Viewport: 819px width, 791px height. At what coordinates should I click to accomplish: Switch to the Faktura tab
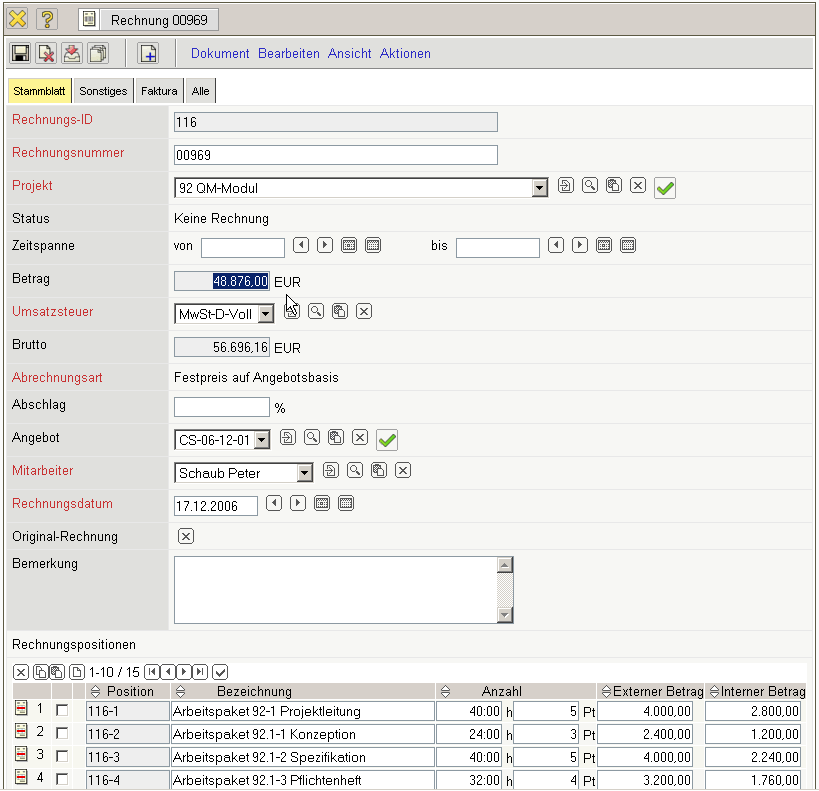[x=159, y=91]
